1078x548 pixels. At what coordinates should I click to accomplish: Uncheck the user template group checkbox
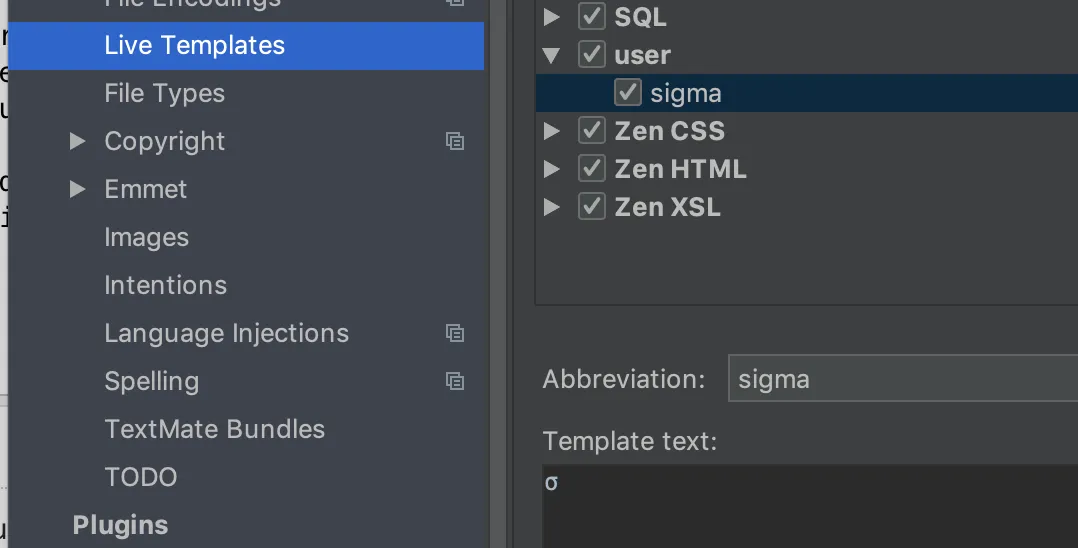[592, 55]
